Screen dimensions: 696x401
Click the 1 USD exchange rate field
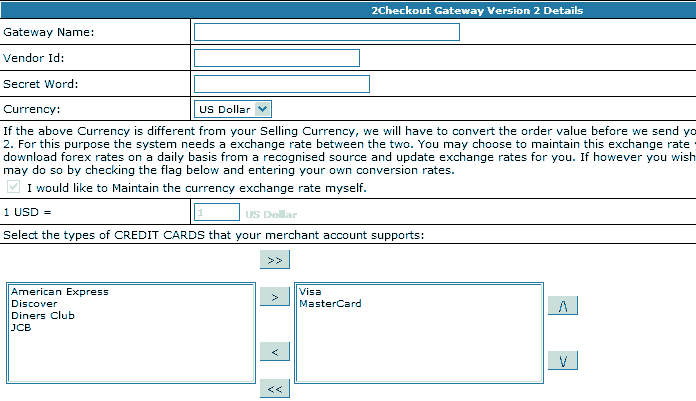217,212
